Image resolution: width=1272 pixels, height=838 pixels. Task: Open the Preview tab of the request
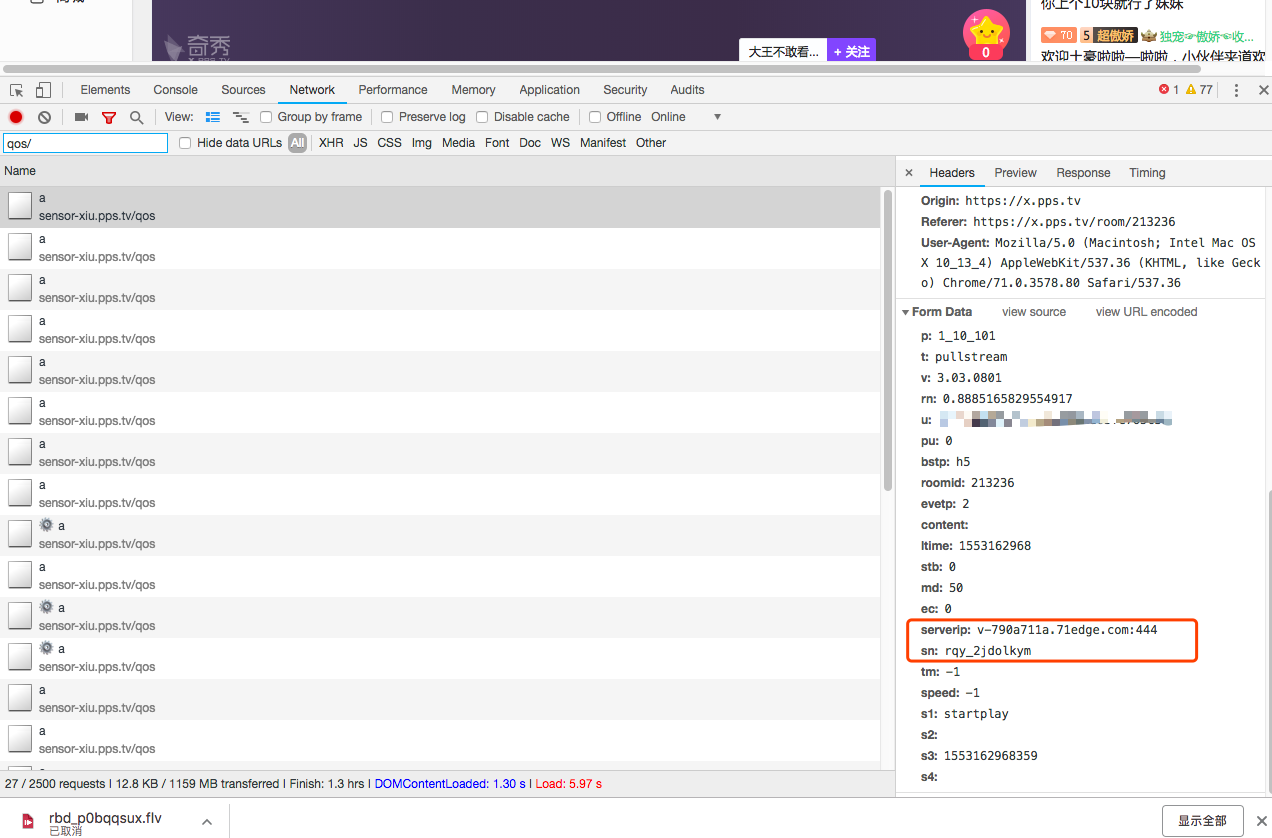(x=1014, y=172)
